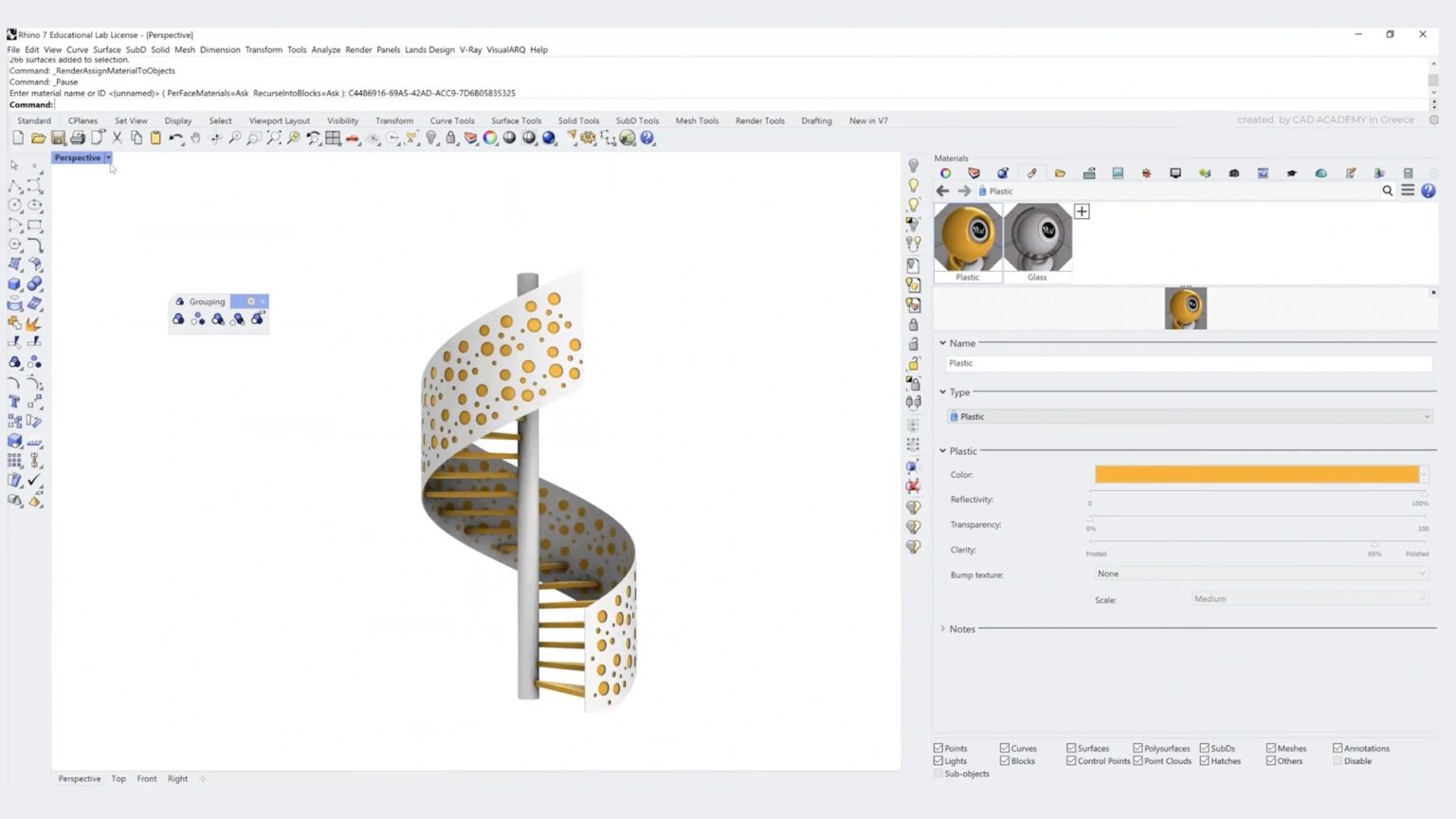Click the Undo arrow icon
Viewport: 1456px width, 819px height.
[175, 138]
